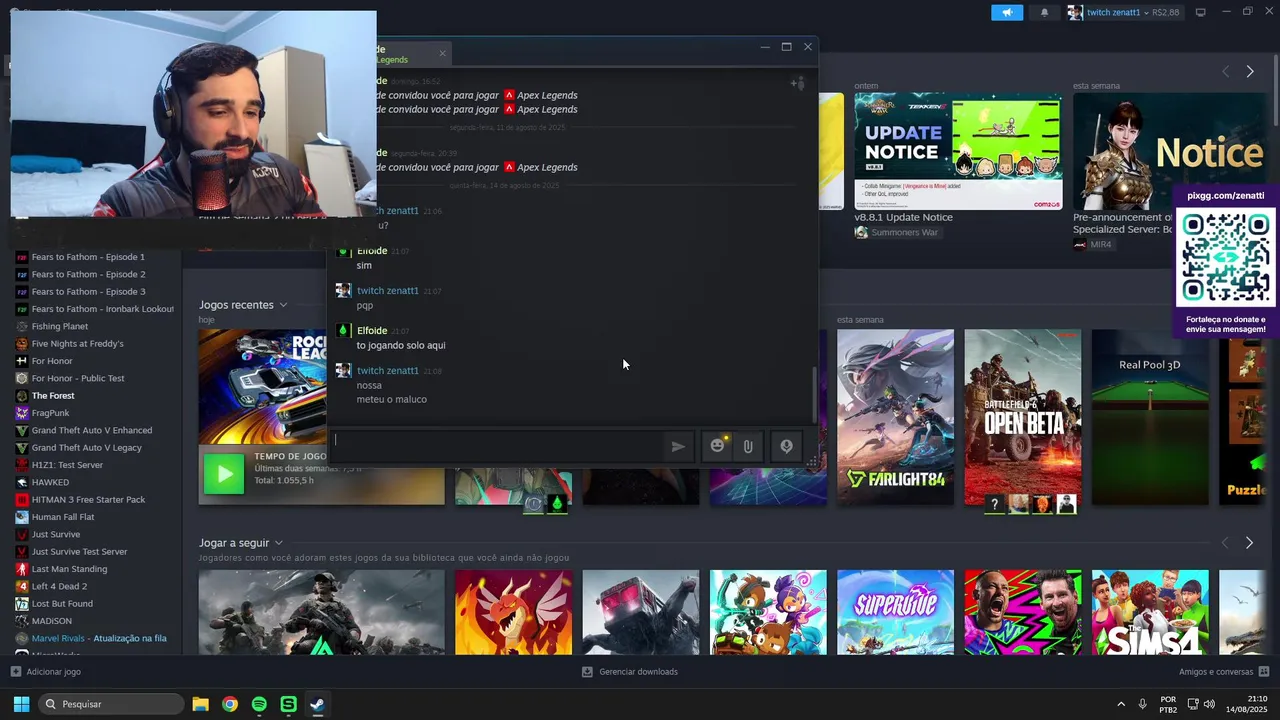1280x720 pixels.
Task: Click the twitch zenatt1 profile avatar
Action: [1075, 12]
